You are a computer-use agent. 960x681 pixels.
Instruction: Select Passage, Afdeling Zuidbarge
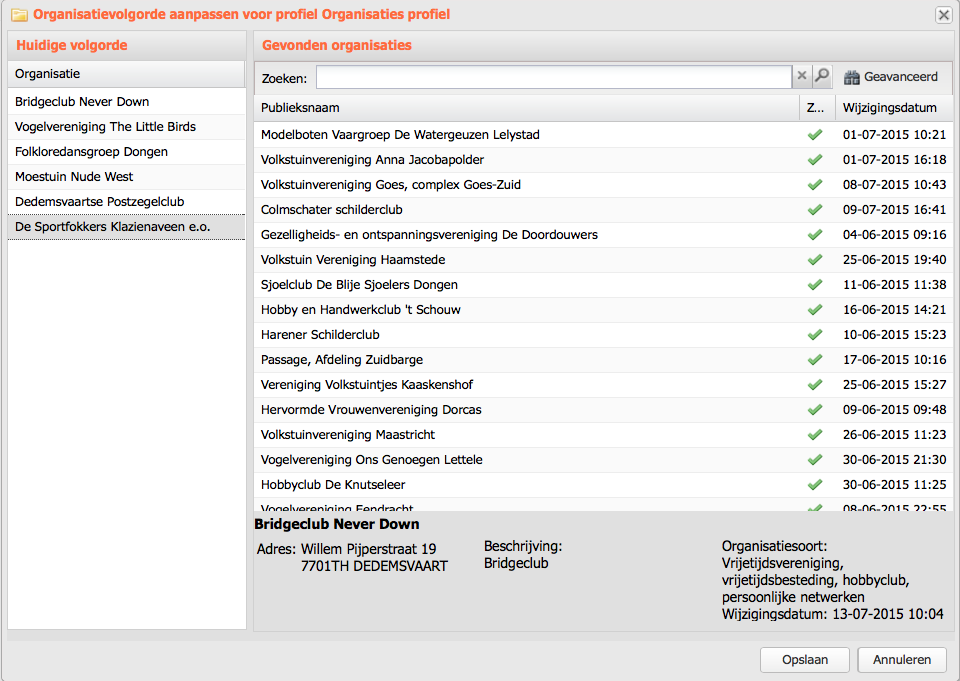point(603,360)
